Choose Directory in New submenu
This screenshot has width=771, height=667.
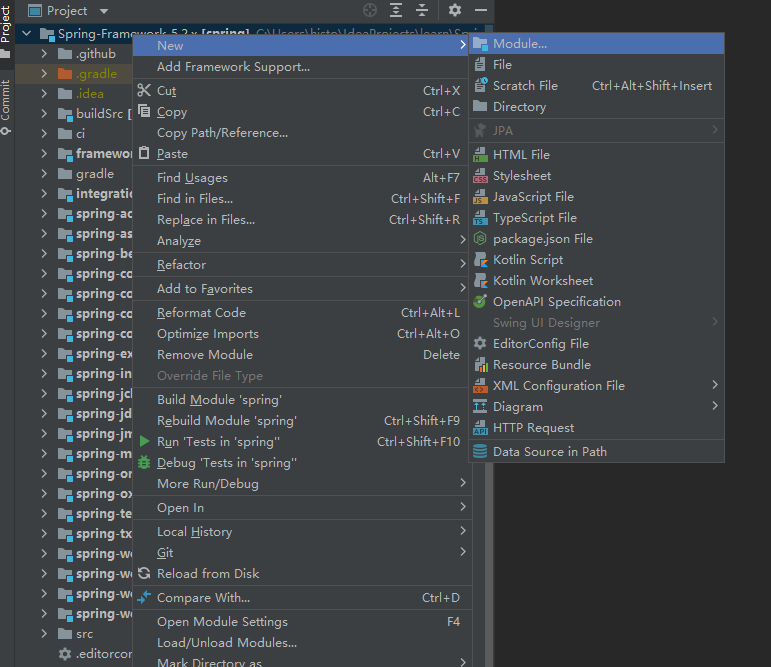(596, 106)
